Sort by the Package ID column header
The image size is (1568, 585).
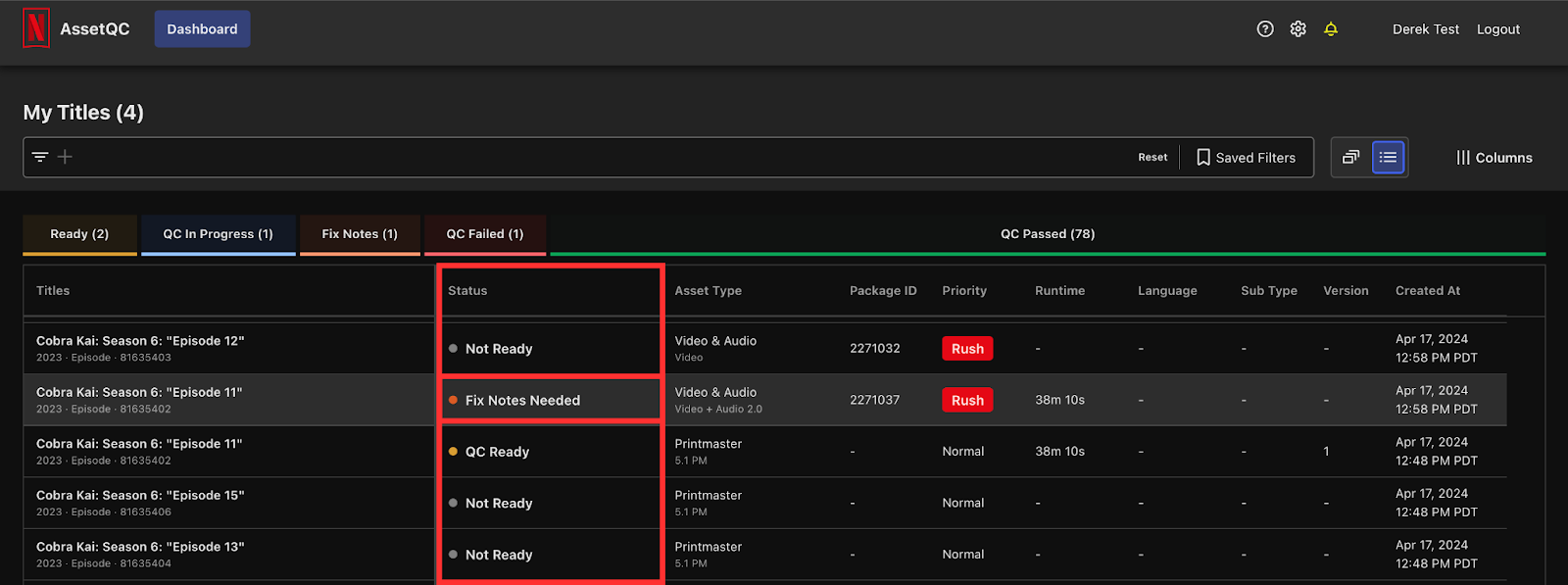click(x=883, y=291)
